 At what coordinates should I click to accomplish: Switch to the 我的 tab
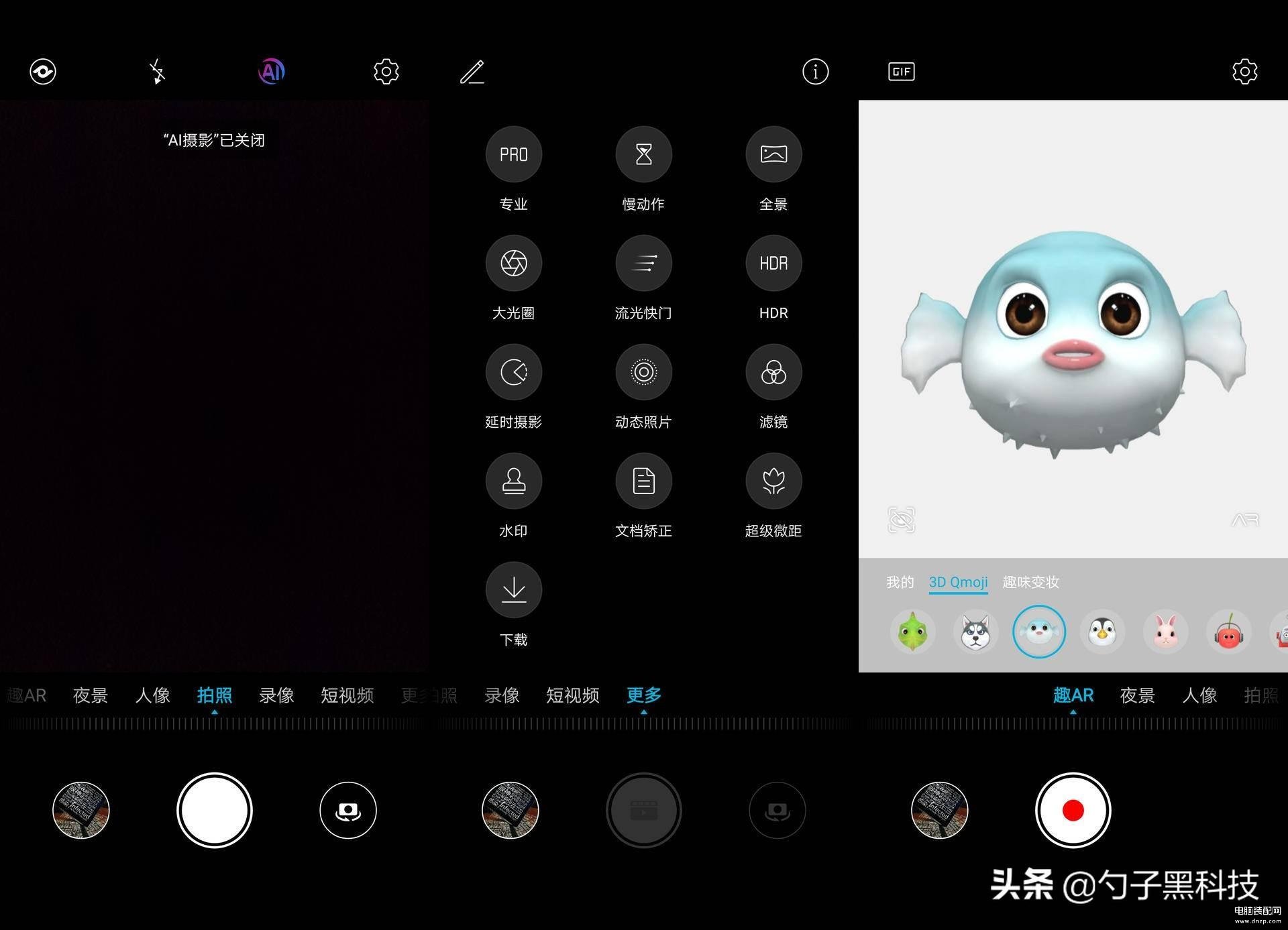pos(900,582)
